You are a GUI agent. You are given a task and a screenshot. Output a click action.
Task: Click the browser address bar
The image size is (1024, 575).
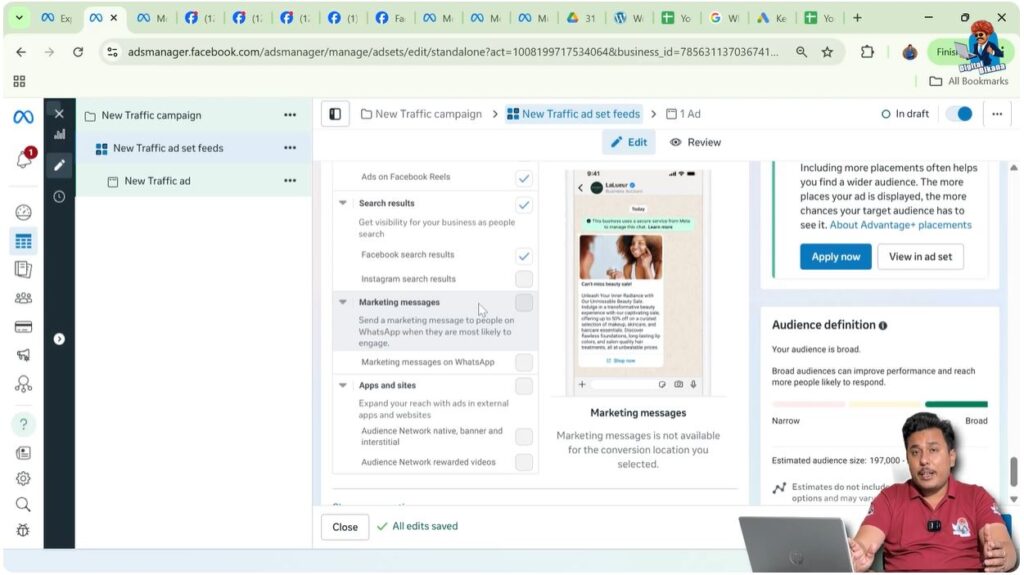click(453, 52)
